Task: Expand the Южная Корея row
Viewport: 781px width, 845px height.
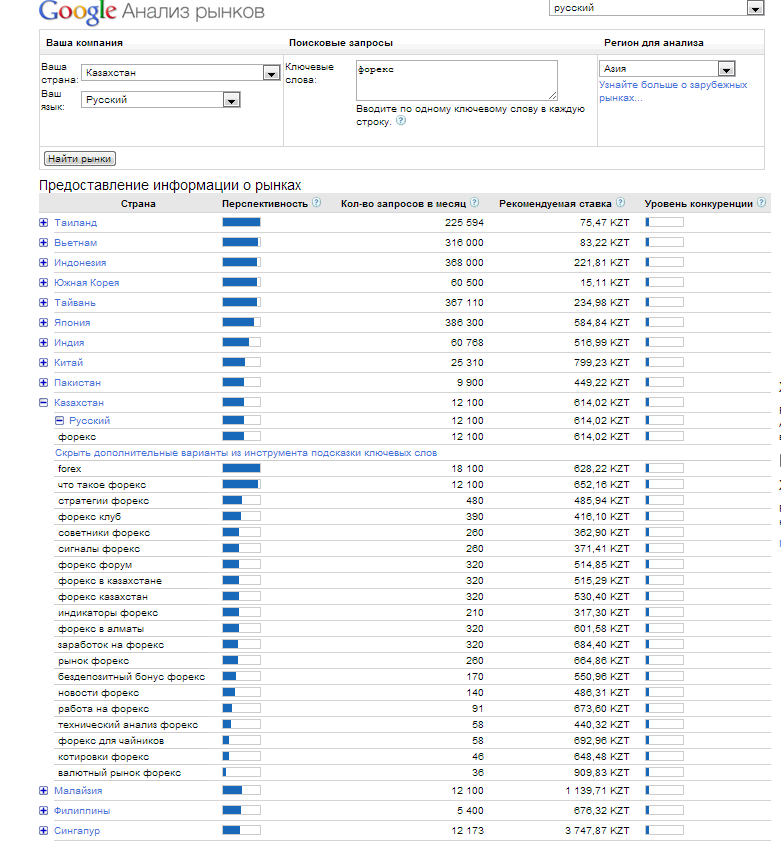Action: pyautogui.click(x=44, y=282)
